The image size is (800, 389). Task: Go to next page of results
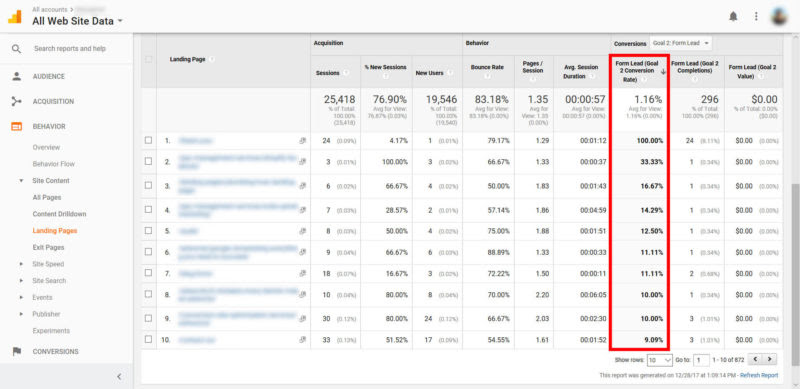769,359
